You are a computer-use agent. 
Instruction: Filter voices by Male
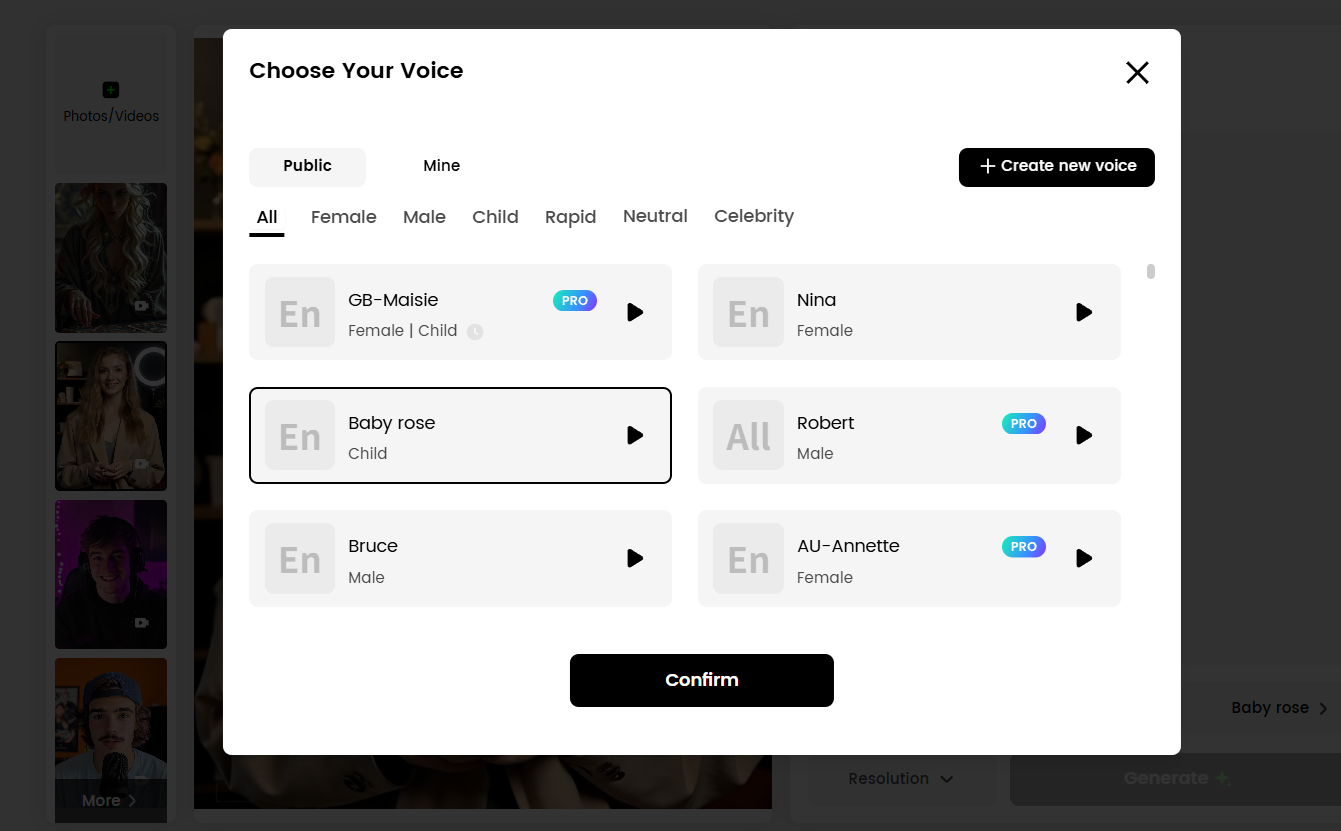pos(424,217)
